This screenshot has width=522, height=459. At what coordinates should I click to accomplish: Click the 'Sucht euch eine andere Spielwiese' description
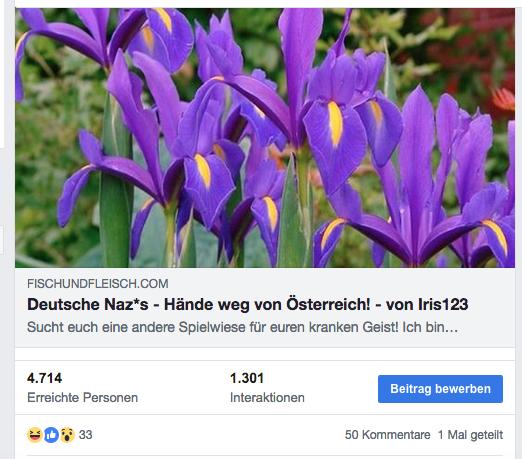pos(242,327)
